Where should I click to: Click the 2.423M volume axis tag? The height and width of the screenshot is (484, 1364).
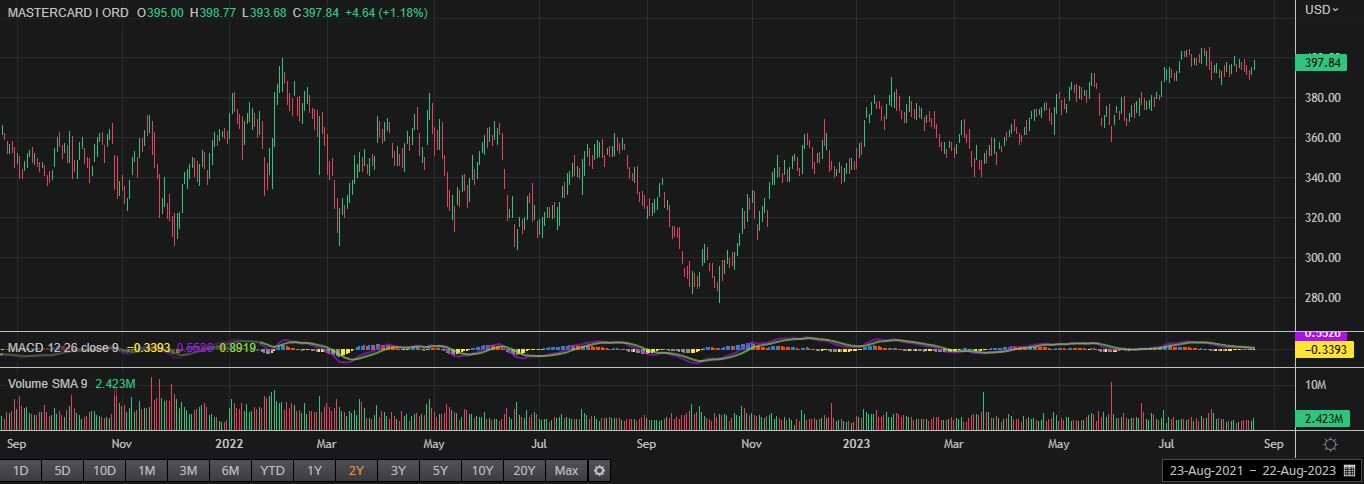(x=1322, y=419)
